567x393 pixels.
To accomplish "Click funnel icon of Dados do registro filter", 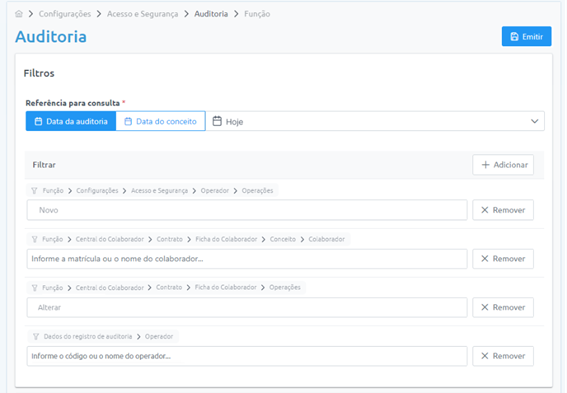I will pos(36,337).
